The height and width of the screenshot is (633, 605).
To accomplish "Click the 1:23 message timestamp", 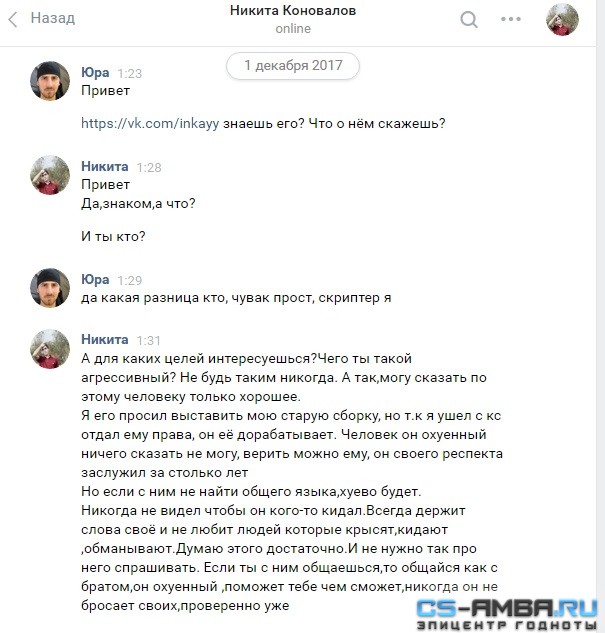I will 130,73.
